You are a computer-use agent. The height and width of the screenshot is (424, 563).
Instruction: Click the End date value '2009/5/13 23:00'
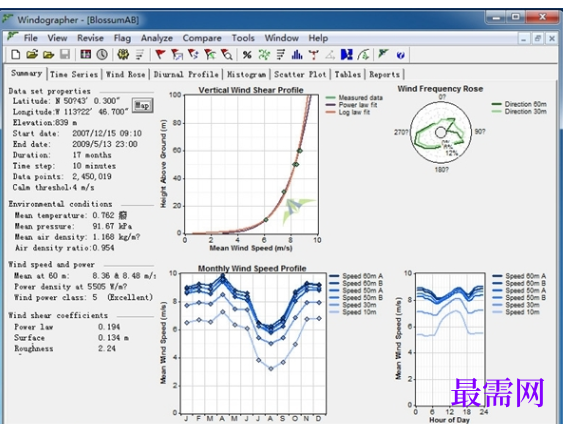coord(105,144)
